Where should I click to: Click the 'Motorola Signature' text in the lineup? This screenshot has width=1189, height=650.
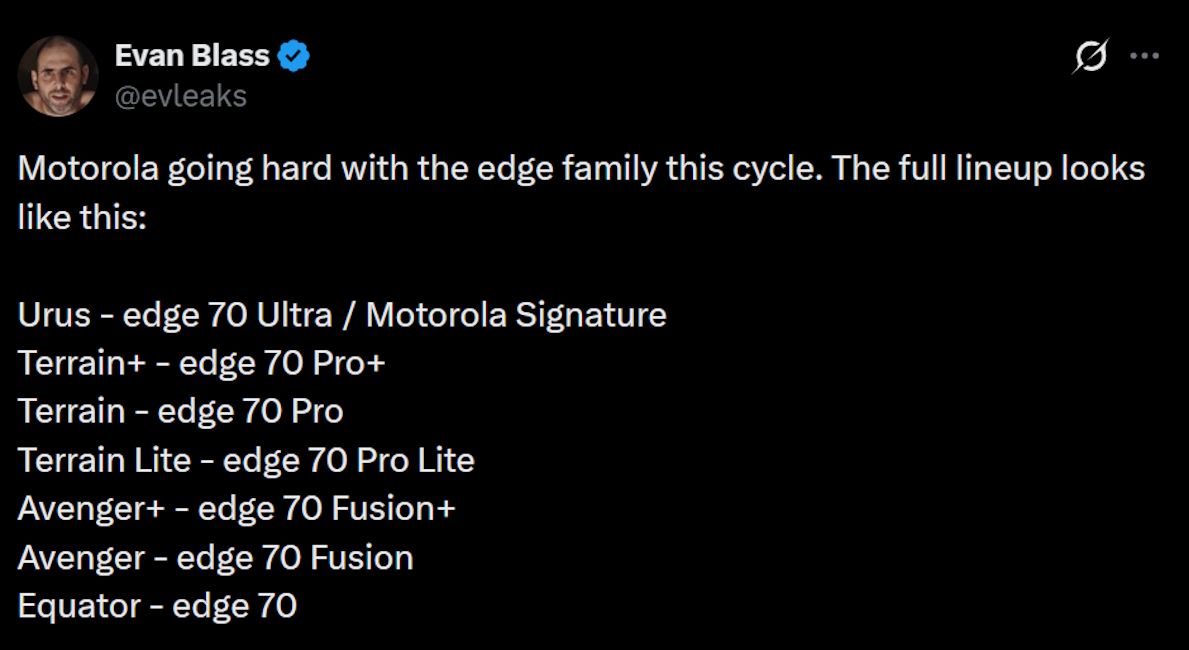click(520, 314)
